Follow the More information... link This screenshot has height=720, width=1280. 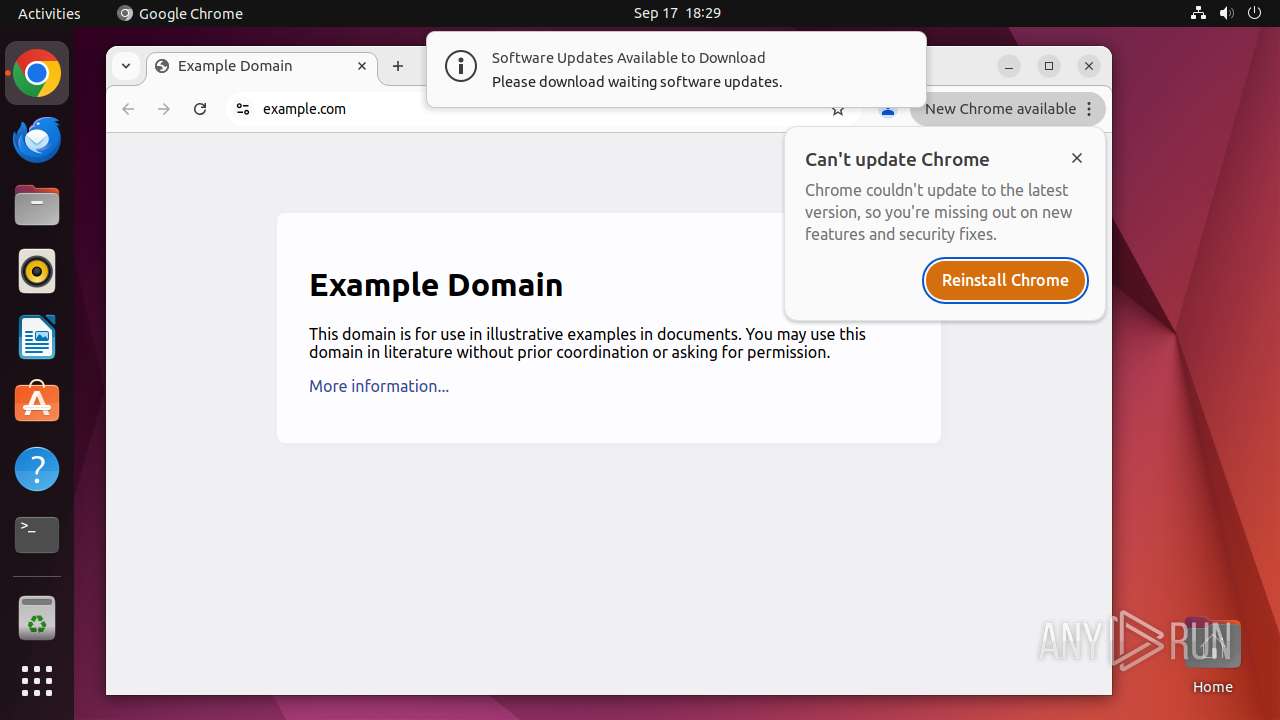pos(379,386)
